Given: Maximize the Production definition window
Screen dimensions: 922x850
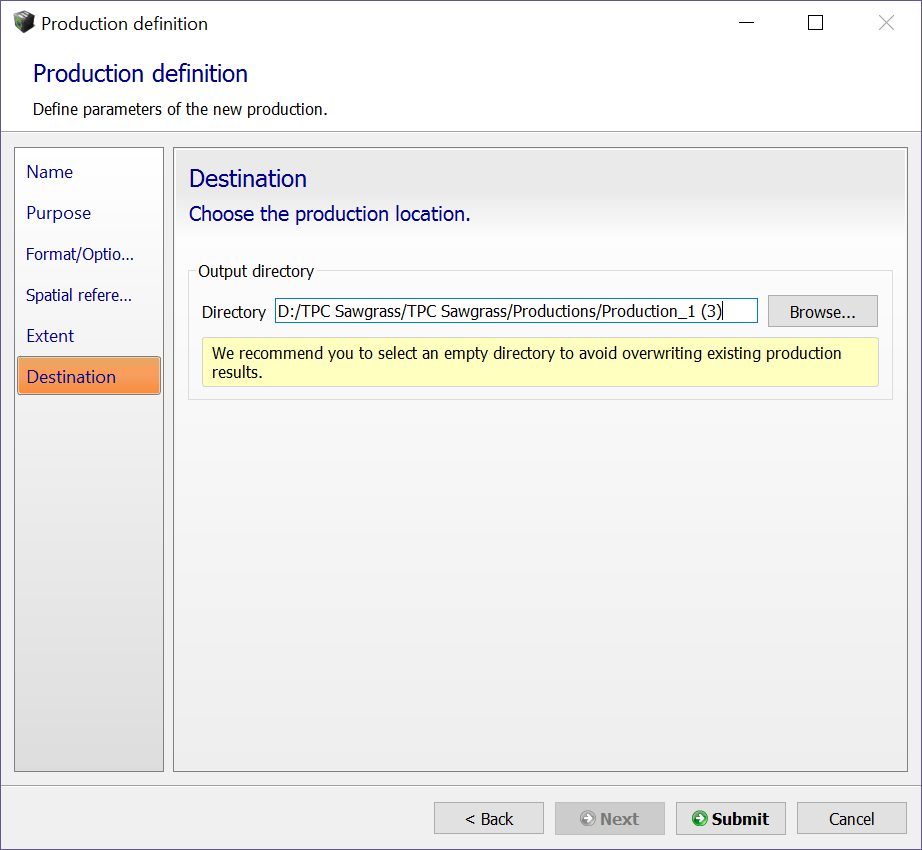Looking at the screenshot, I should [816, 23].
